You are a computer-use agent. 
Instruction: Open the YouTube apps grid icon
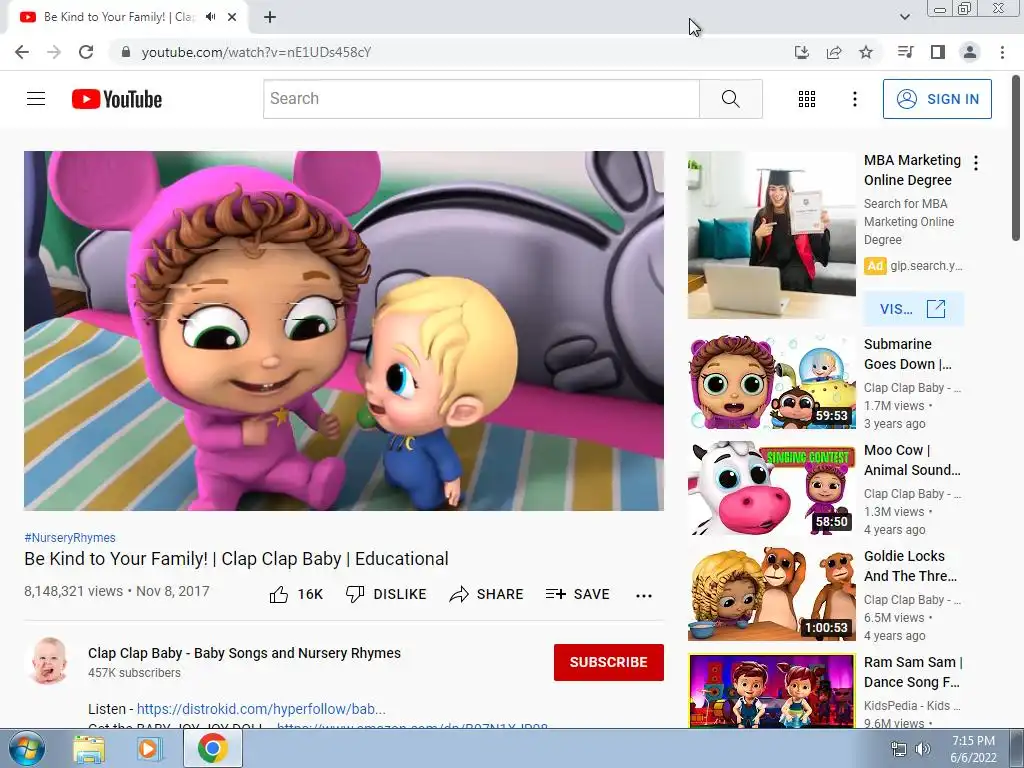[x=807, y=99]
